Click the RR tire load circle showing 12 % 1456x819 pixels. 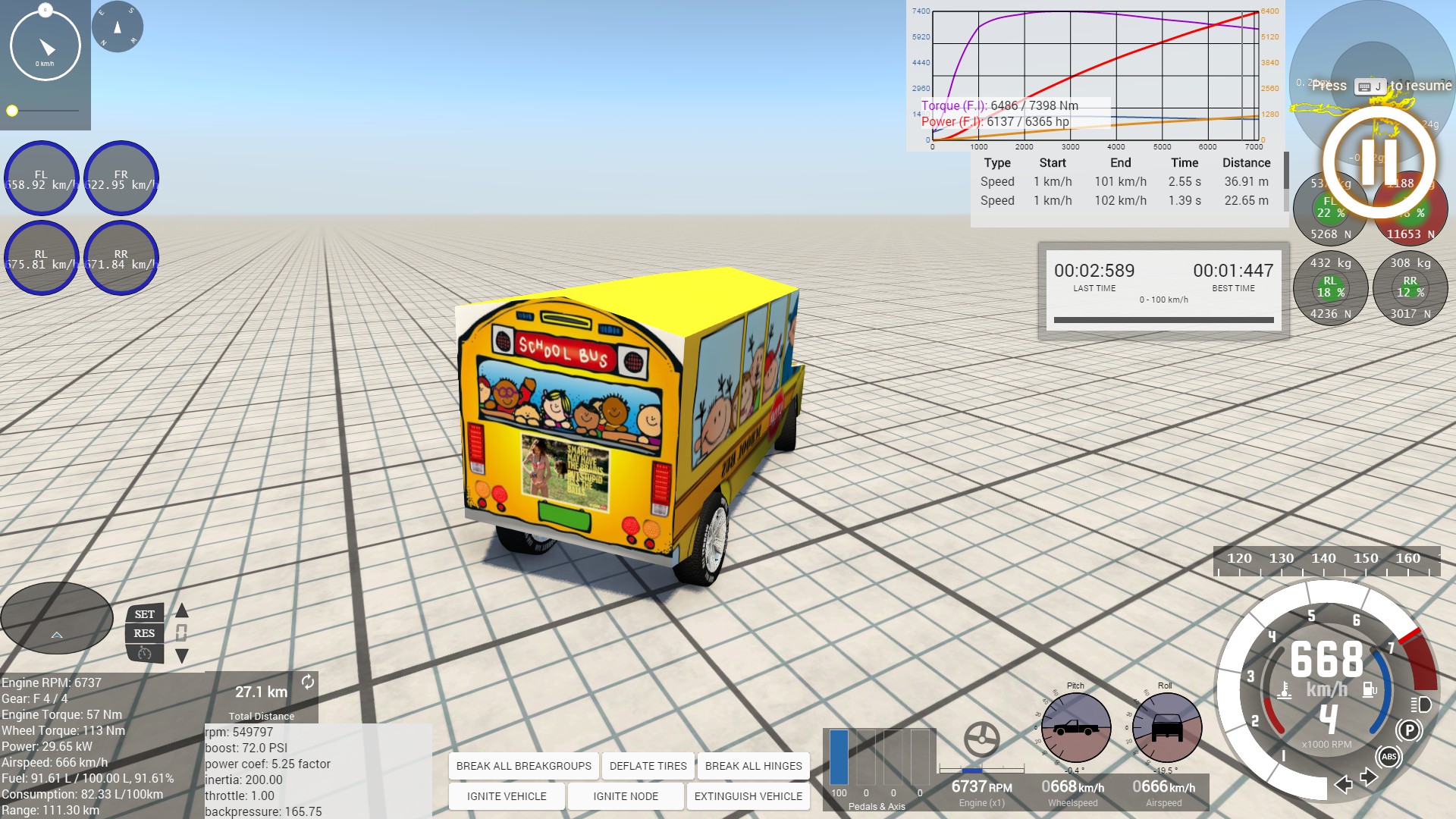1410,289
